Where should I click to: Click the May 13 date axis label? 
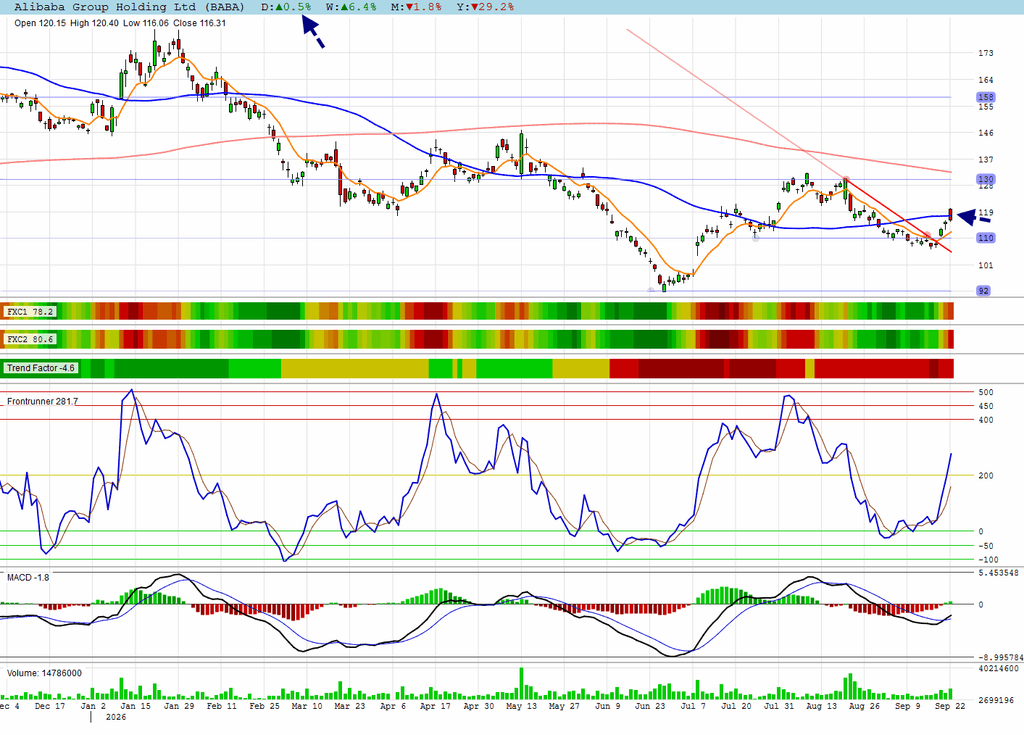pyautogui.click(x=521, y=706)
